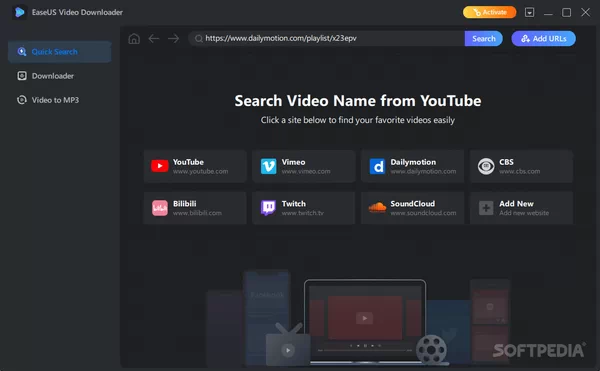600x371 pixels.
Task: Click www.twitch.tv link text
Action: point(303,213)
